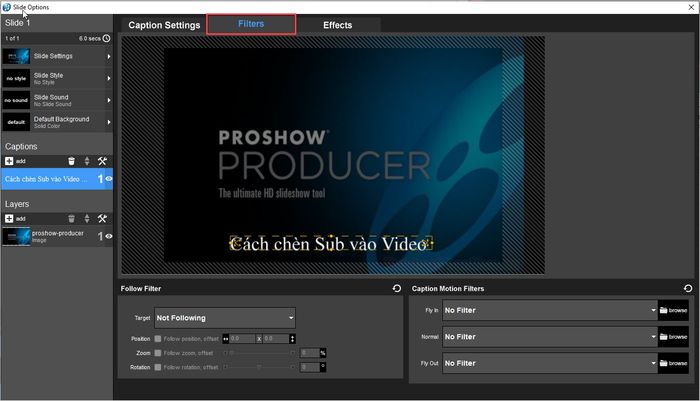This screenshot has height=401, width=700.
Task: Click the Follow rotation offset slider
Action: click(259, 367)
